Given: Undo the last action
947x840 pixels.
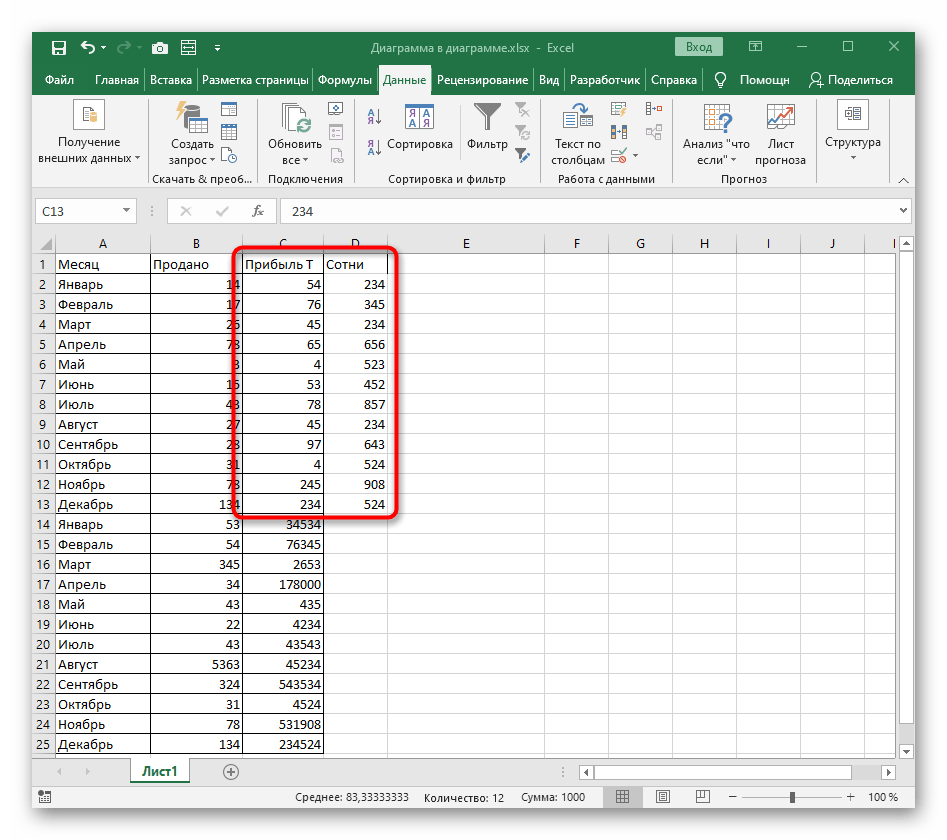Looking at the screenshot, I should click(88, 47).
